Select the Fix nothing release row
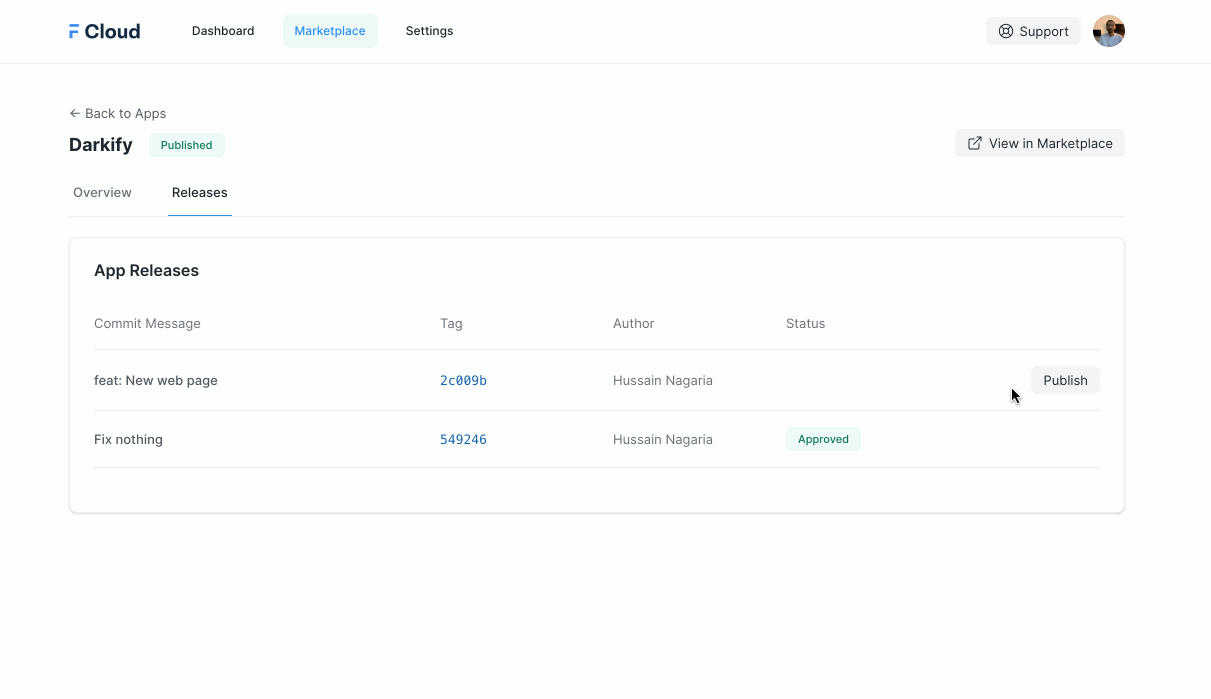1211x699 pixels. [128, 439]
